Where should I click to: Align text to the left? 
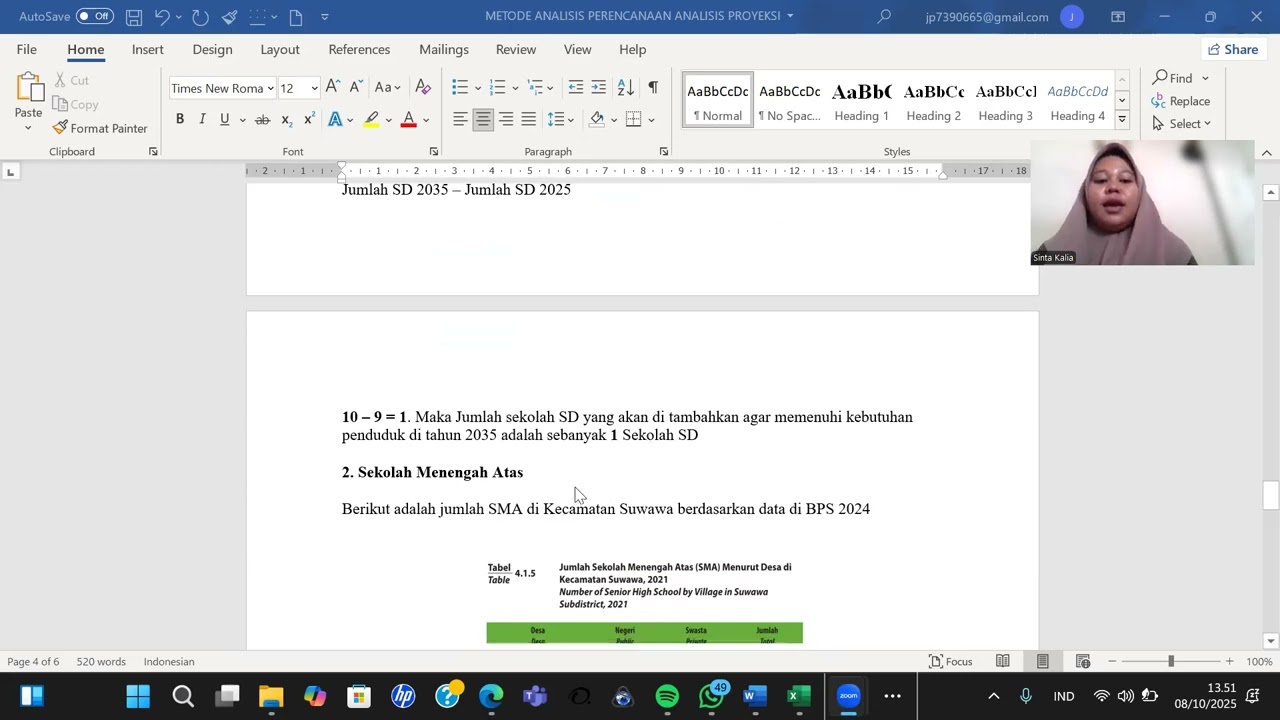click(460, 120)
